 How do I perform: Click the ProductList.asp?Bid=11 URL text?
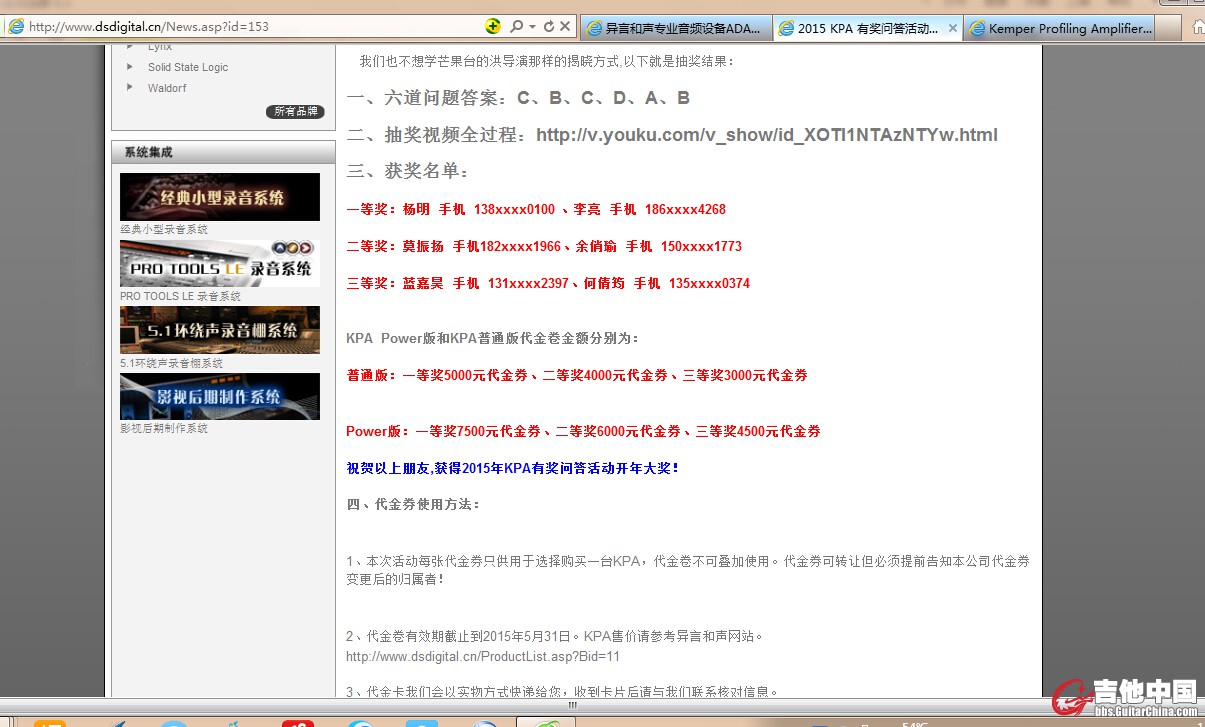(483, 656)
